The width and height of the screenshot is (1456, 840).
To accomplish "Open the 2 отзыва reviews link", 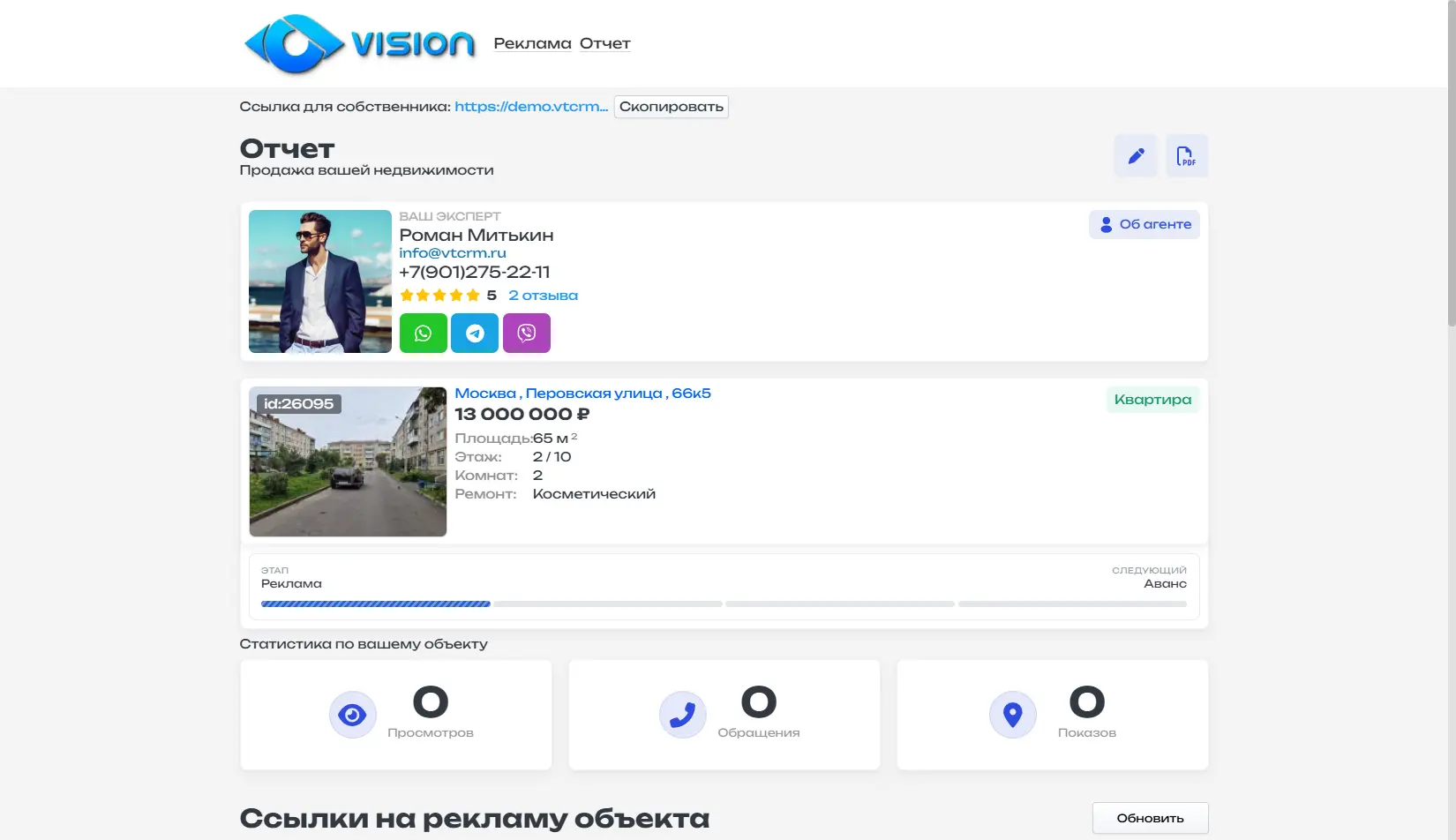I will coord(543,296).
